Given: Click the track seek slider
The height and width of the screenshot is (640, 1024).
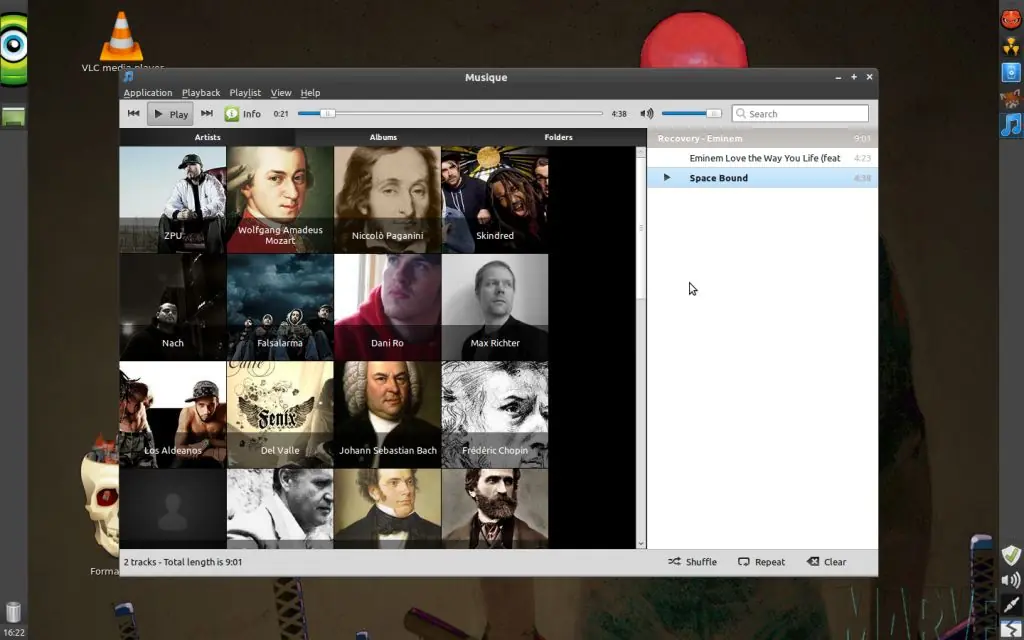Looking at the screenshot, I should pyautogui.click(x=450, y=114).
